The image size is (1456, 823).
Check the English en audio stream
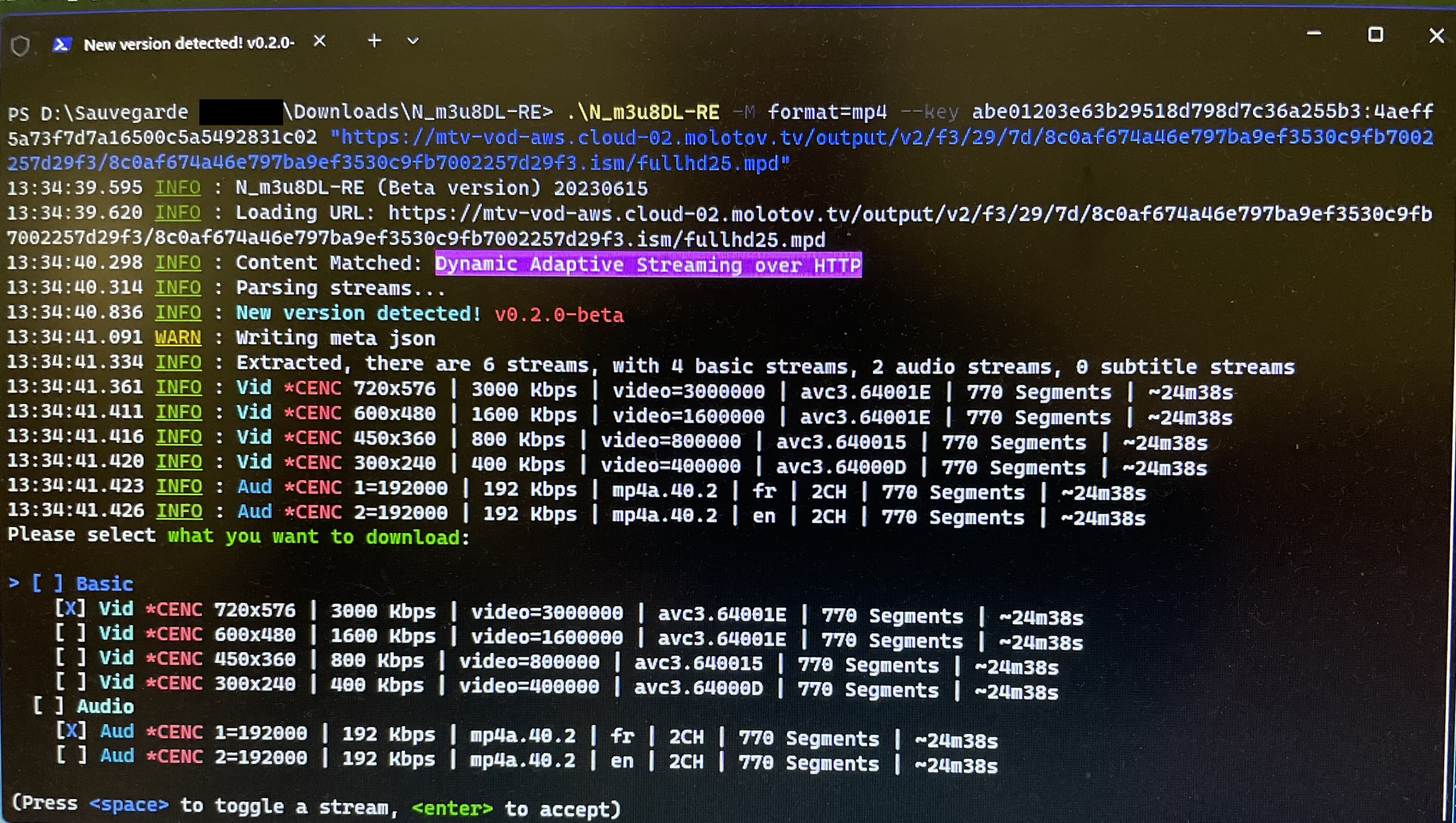(71, 756)
